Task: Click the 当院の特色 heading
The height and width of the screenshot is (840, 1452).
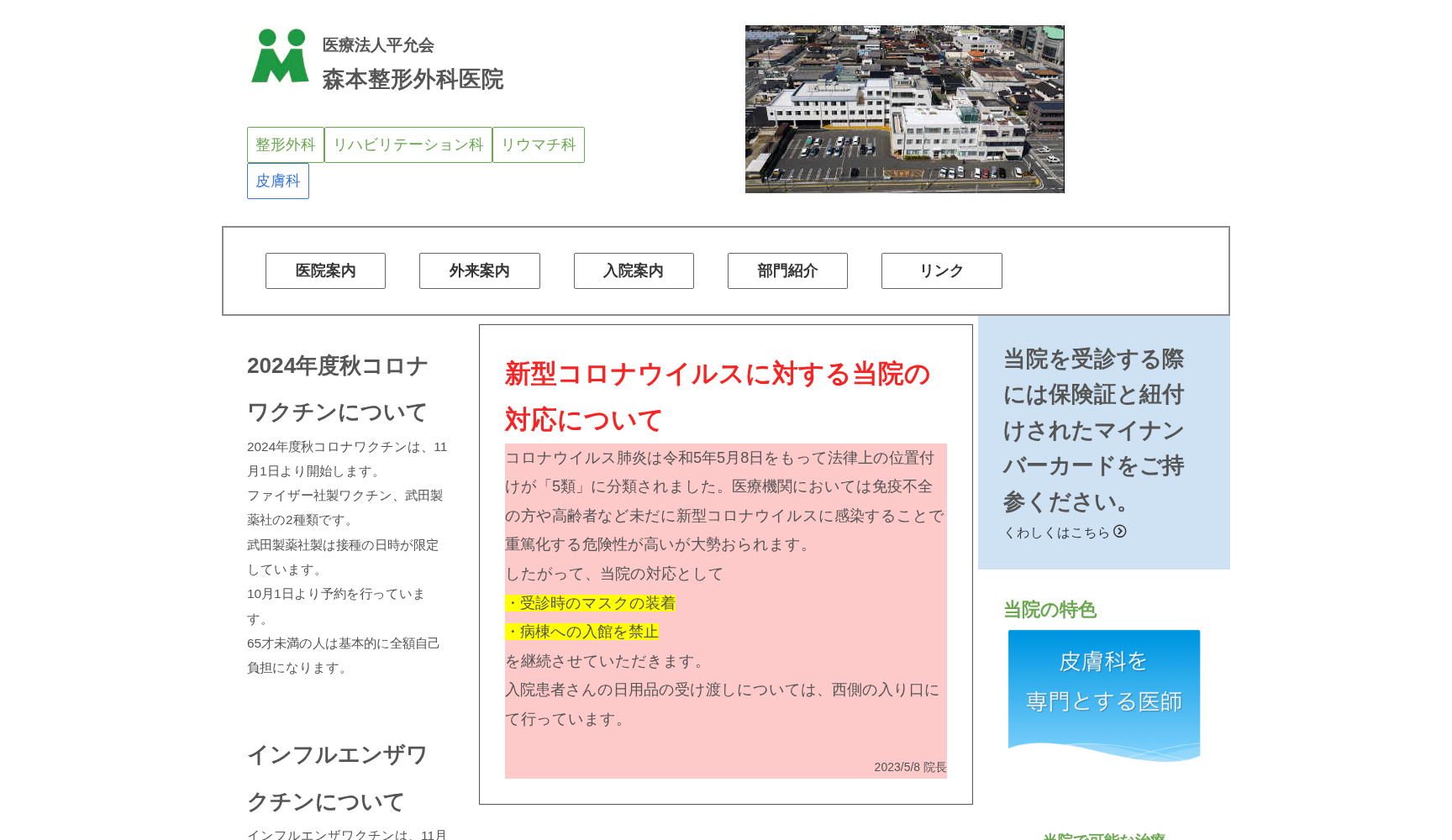Action: click(1049, 611)
